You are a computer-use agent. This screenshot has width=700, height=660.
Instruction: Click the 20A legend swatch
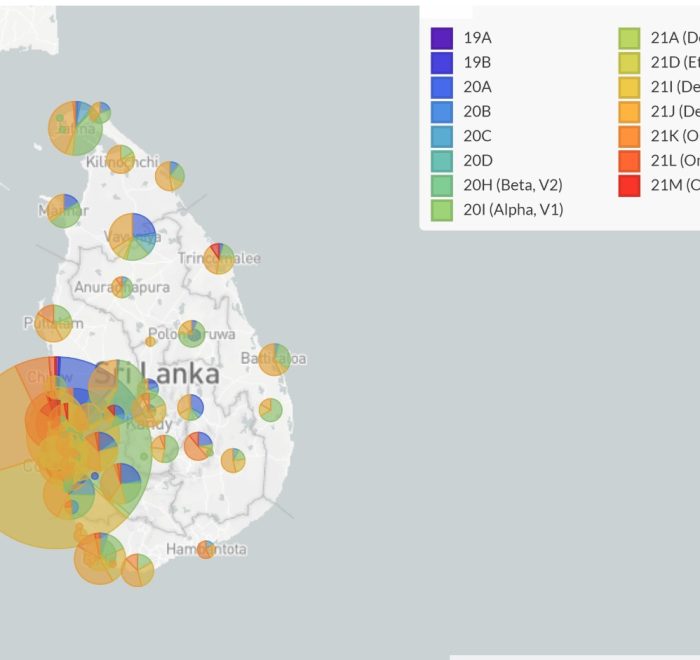[442, 87]
